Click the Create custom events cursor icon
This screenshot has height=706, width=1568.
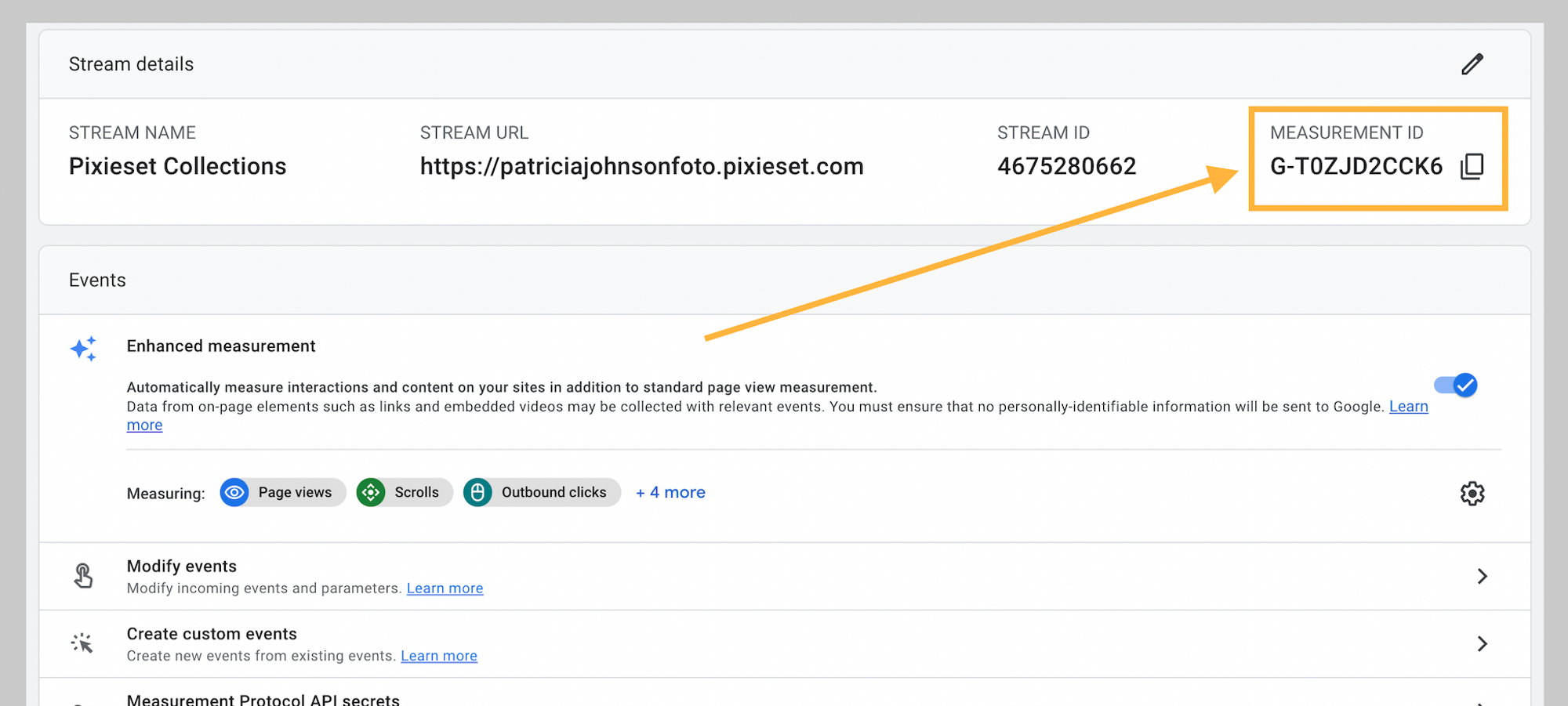82,643
